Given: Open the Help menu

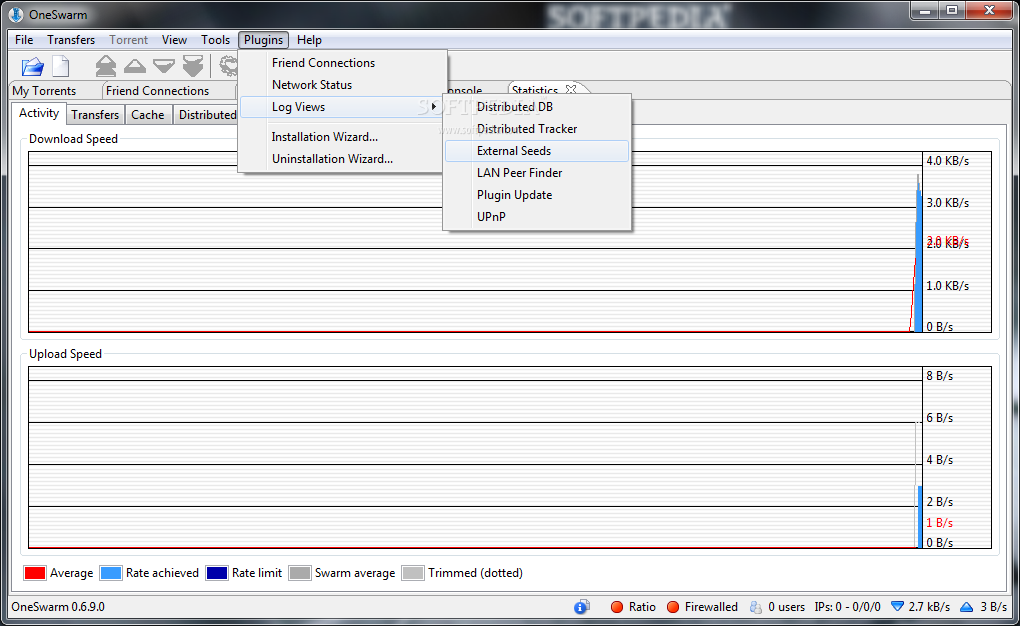Looking at the screenshot, I should coord(309,40).
